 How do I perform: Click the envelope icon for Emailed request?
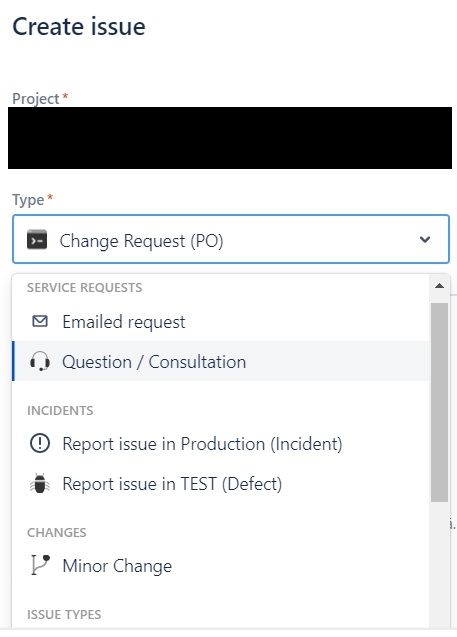40,321
